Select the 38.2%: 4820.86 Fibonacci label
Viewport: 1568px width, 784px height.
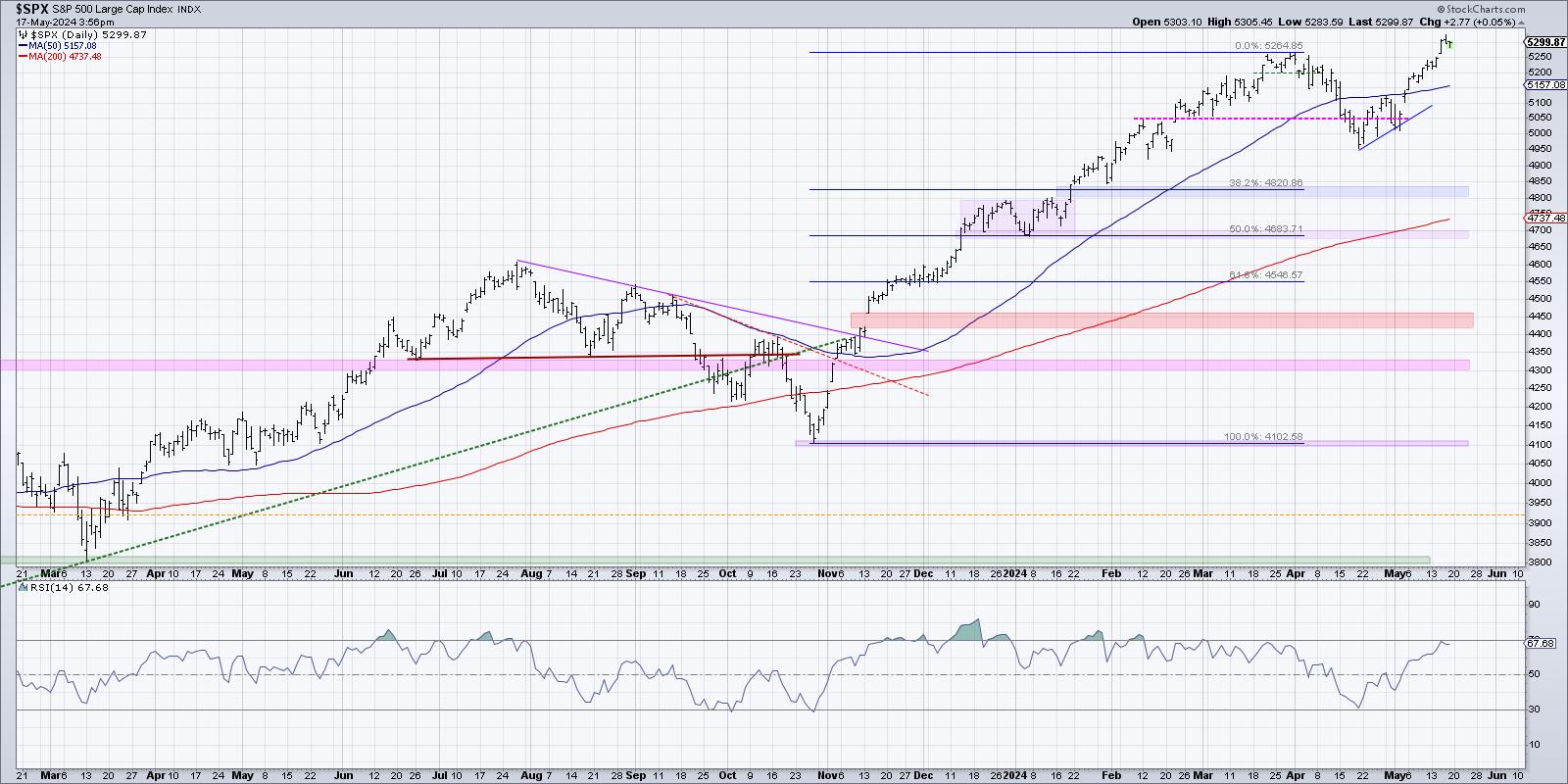(1266, 183)
